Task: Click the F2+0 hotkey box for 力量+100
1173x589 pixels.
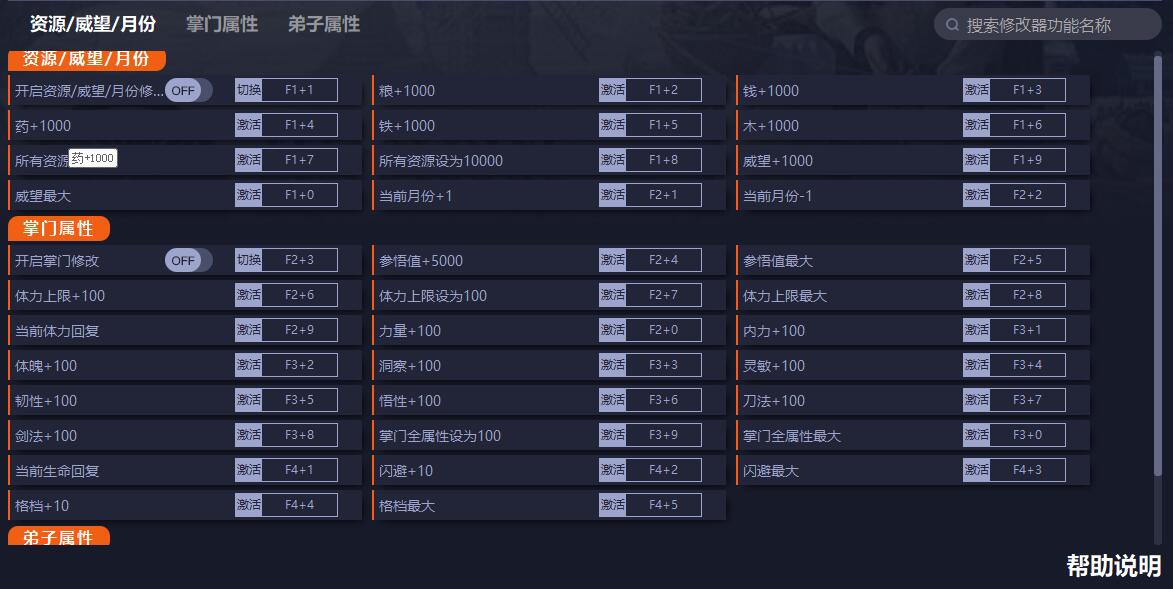Action: pos(664,330)
